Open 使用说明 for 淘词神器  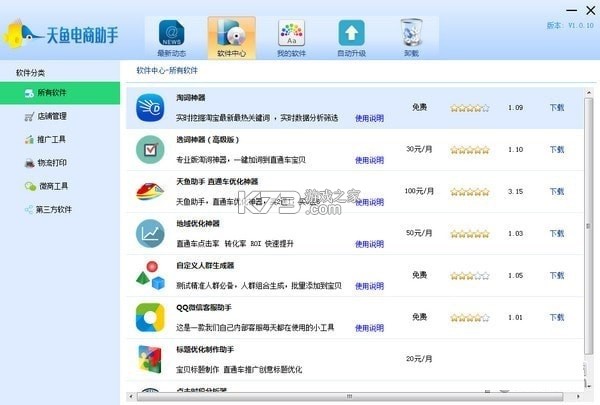click(369, 118)
